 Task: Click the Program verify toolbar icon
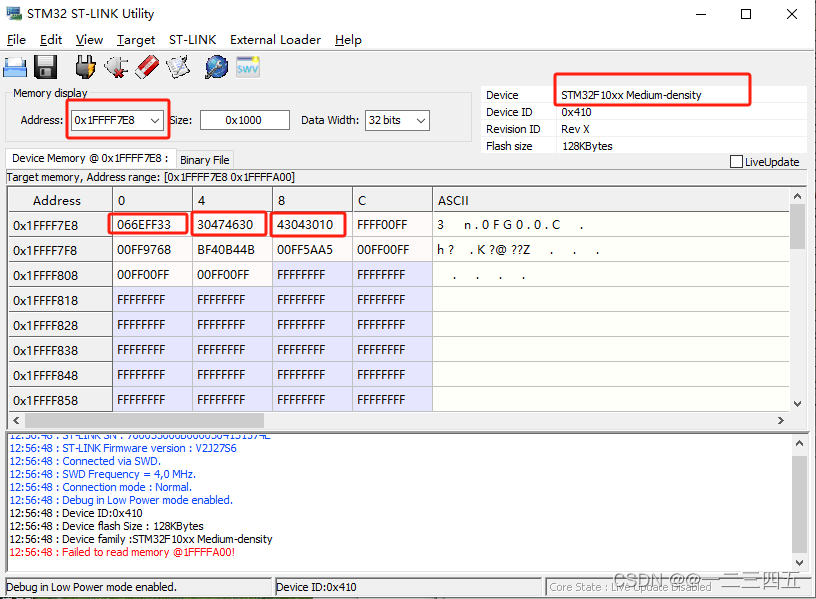178,67
